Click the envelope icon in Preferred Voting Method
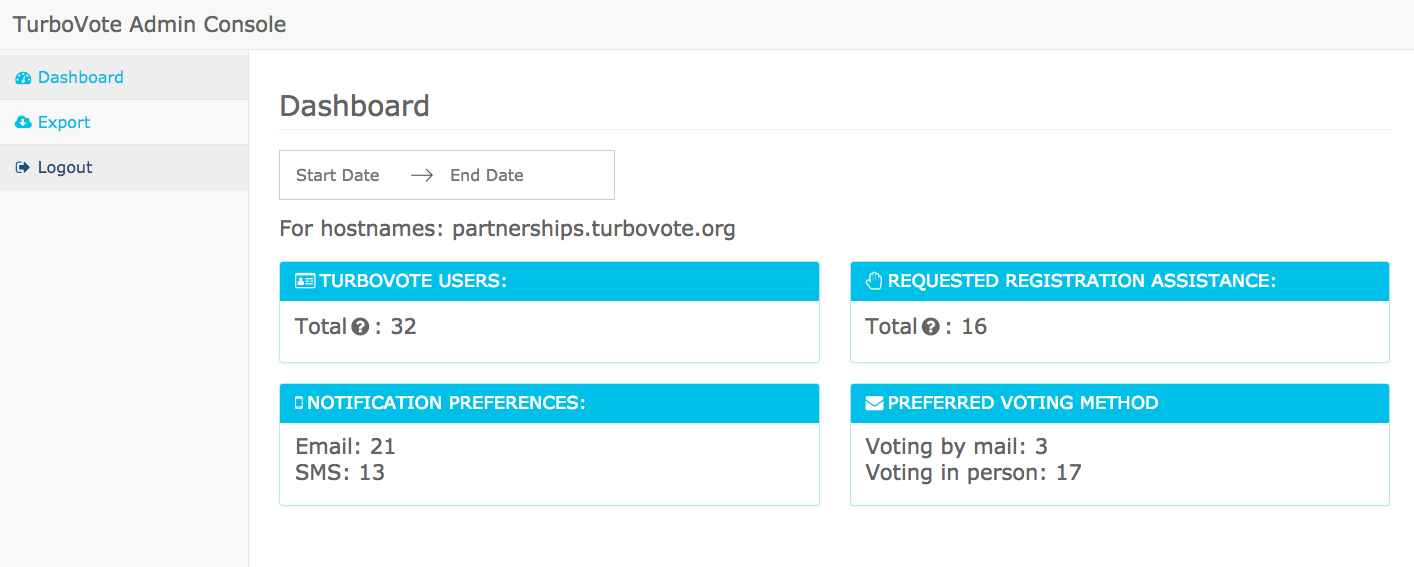Screen dimensions: 1414x567 [874, 403]
